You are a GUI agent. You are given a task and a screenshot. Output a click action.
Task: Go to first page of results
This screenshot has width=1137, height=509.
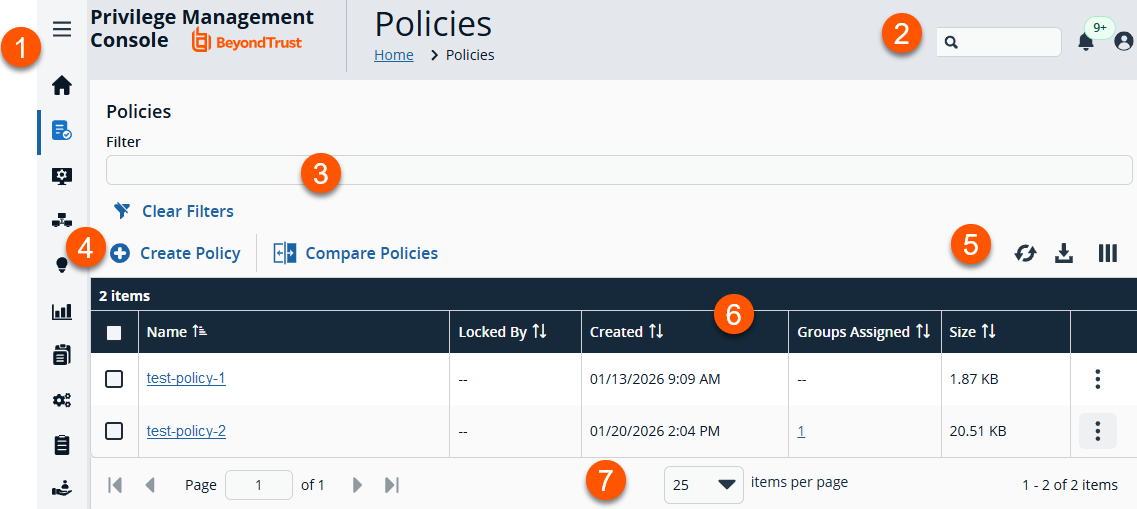pyautogui.click(x=115, y=485)
